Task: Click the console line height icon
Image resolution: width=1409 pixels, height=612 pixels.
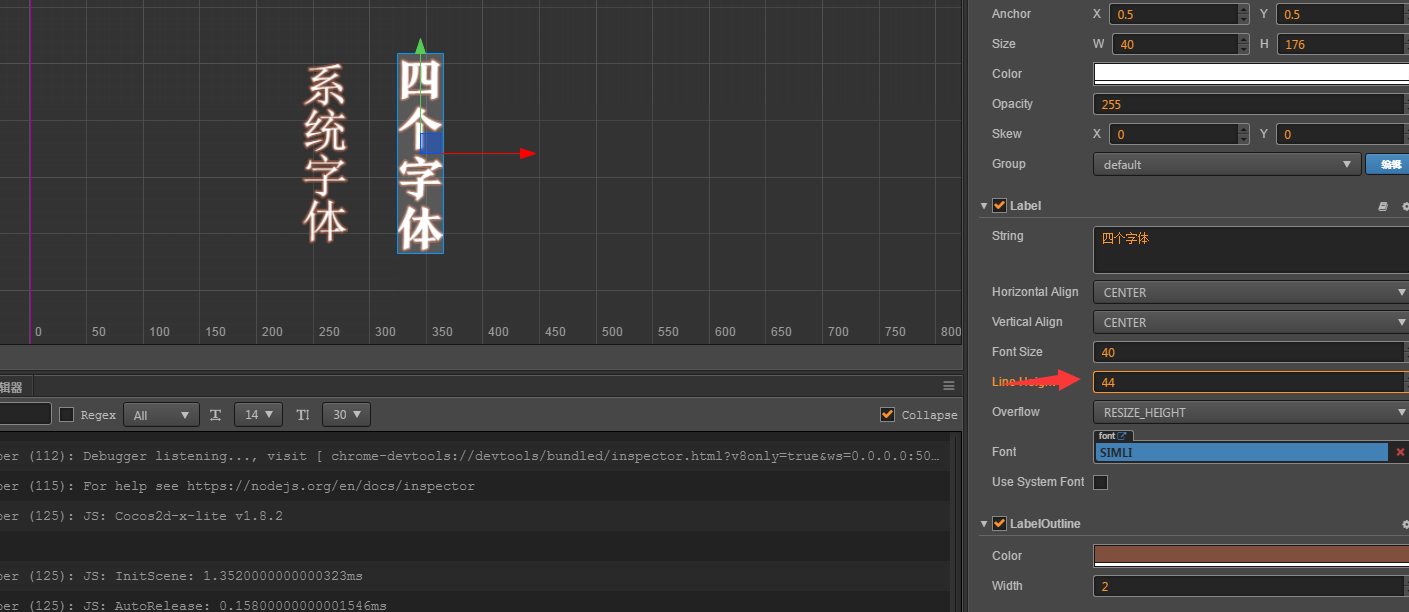Action: coord(303,414)
